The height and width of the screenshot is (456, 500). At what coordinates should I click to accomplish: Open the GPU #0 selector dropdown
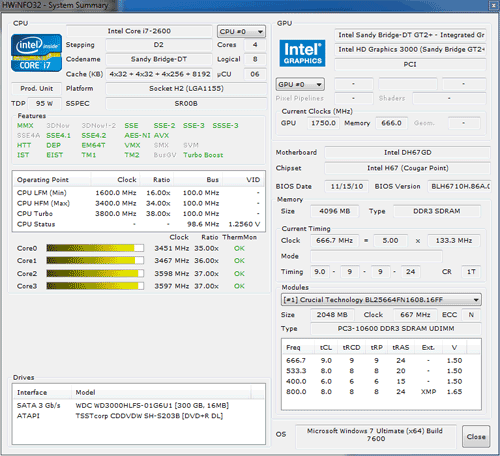pos(300,84)
